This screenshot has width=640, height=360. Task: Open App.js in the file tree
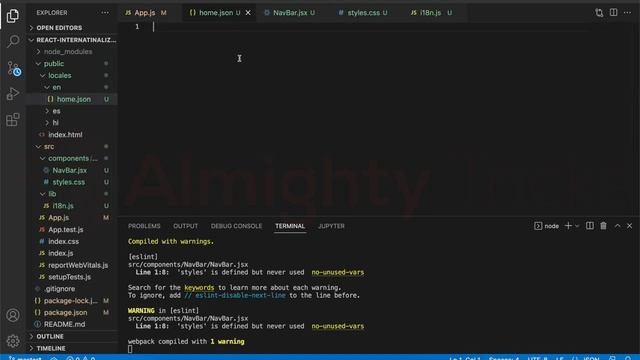pos(72,218)
